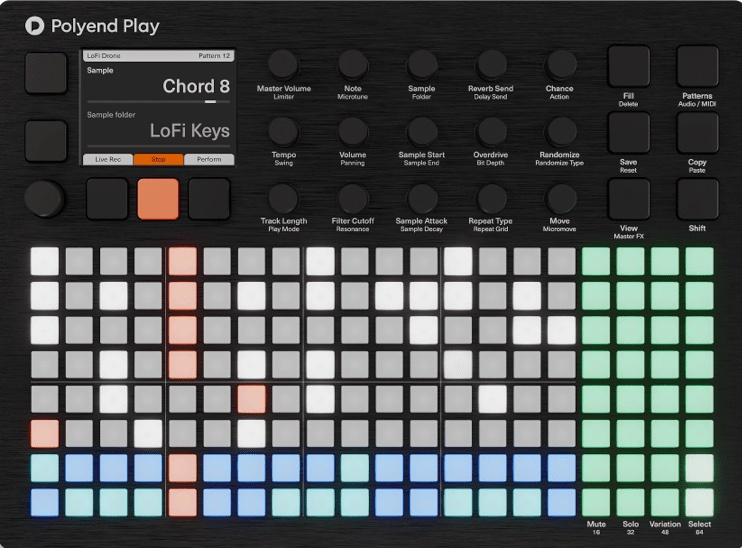Click the Filter Cutoff knob
This screenshot has width=742, height=548.
pos(353,198)
